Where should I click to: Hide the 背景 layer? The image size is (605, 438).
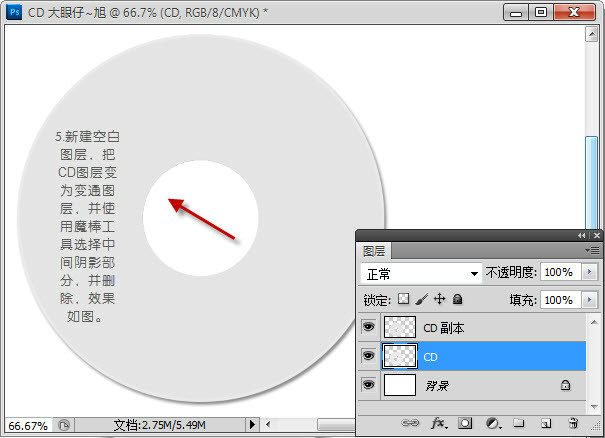(x=368, y=384)
